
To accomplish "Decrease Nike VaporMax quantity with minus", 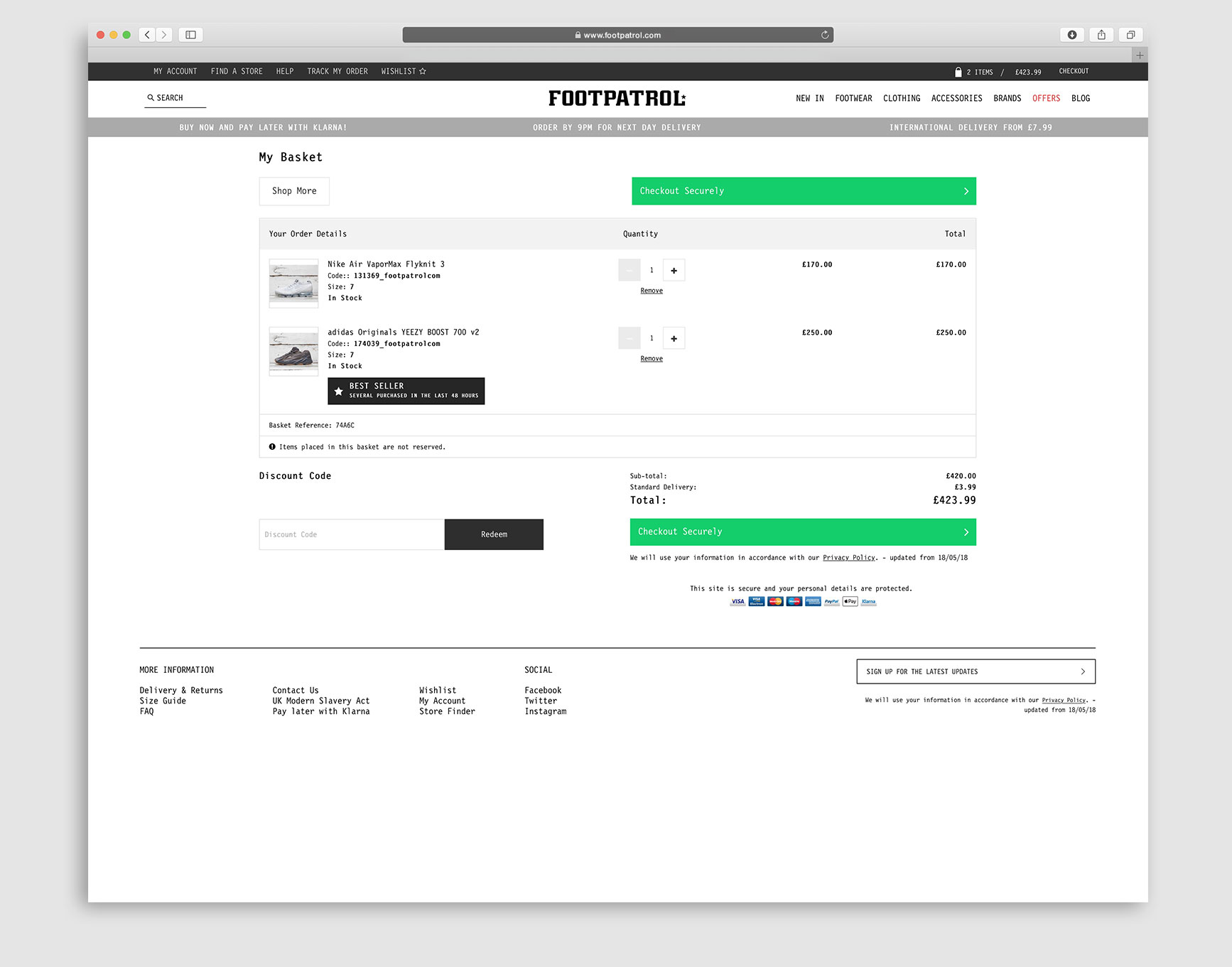I will [629, 271].
